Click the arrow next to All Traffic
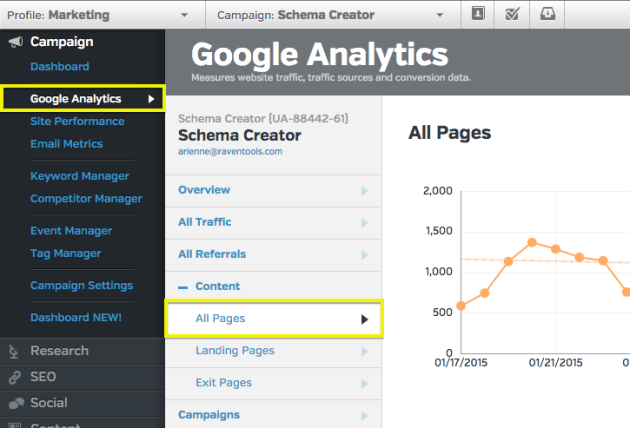 tap(364, 223)
